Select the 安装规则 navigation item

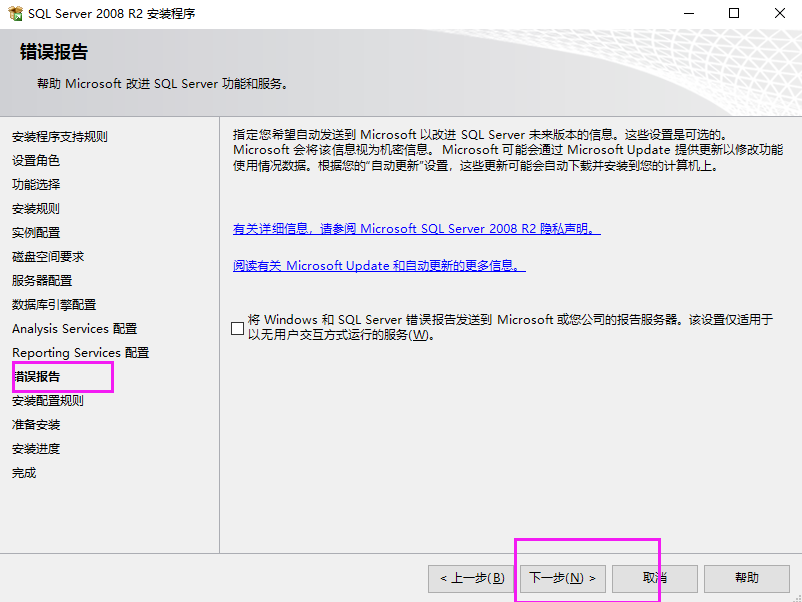[x=35, y=207]
